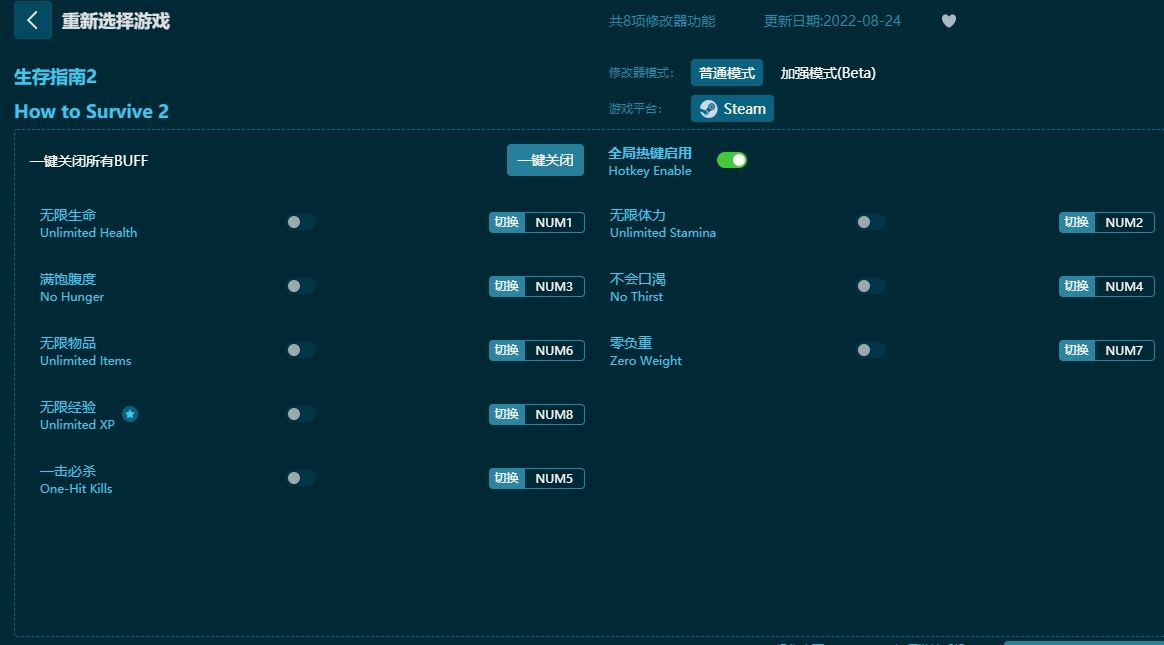
Task: Click the Steam platform icon
Action: click(x=731, y=108)
